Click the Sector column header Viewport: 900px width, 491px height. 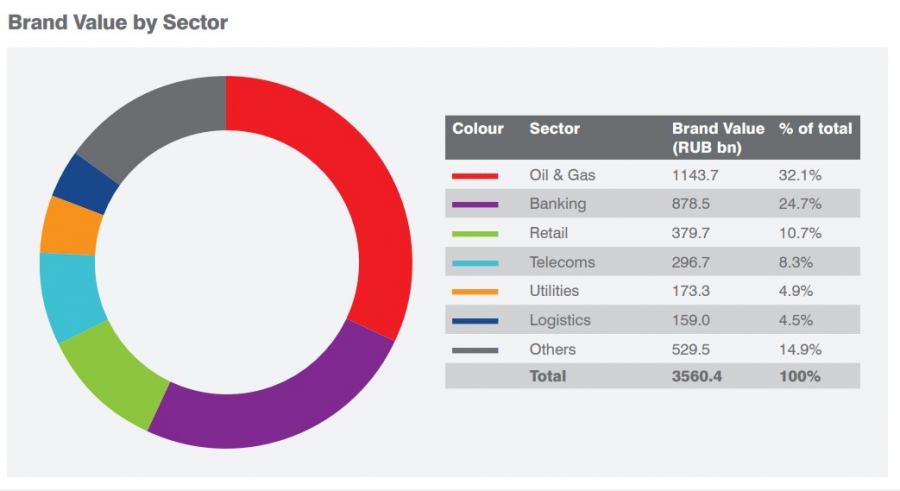tap(555, 129)
